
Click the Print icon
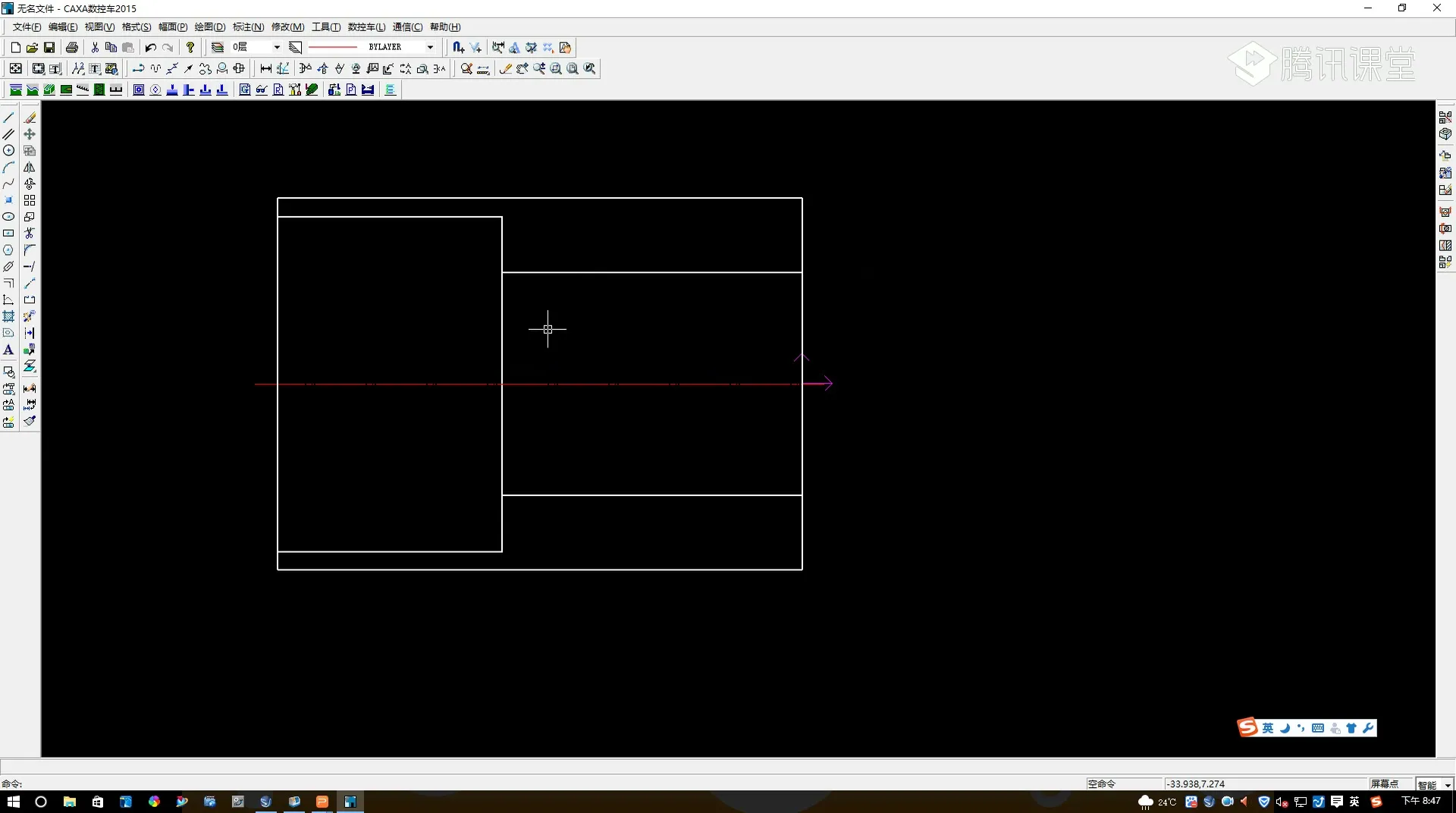pyautogui.click(x=72, y=48)
